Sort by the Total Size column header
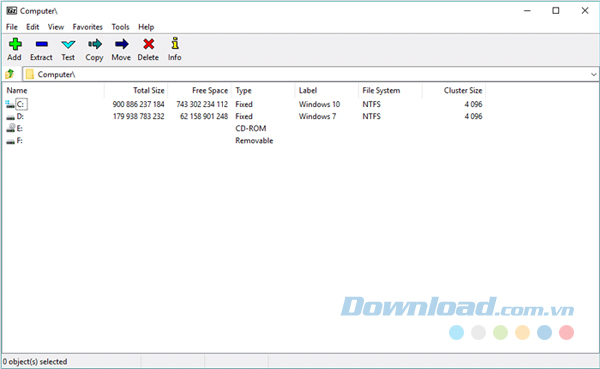600x369 pixels. [136, 90]
